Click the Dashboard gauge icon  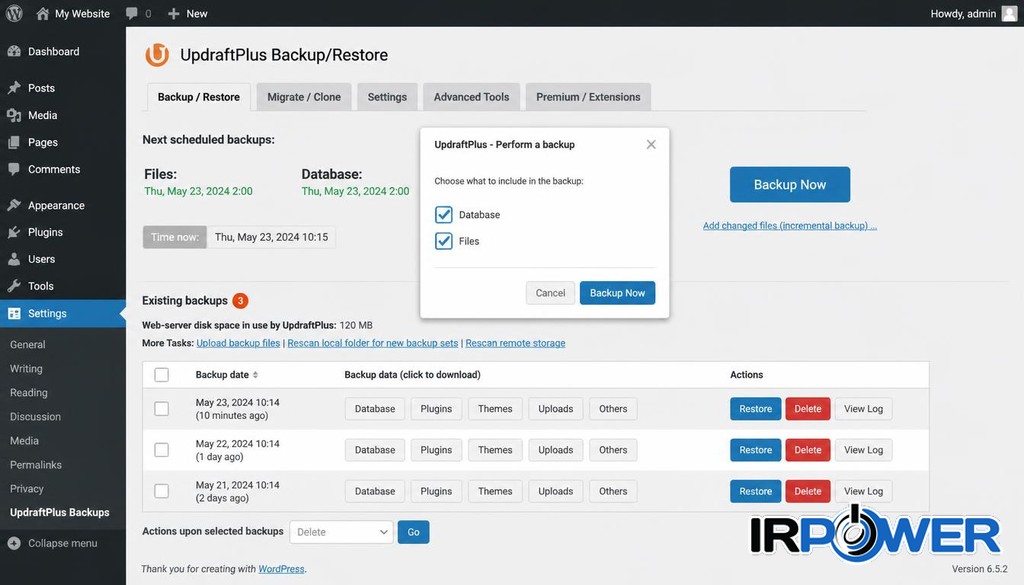(x=14, y=52)
